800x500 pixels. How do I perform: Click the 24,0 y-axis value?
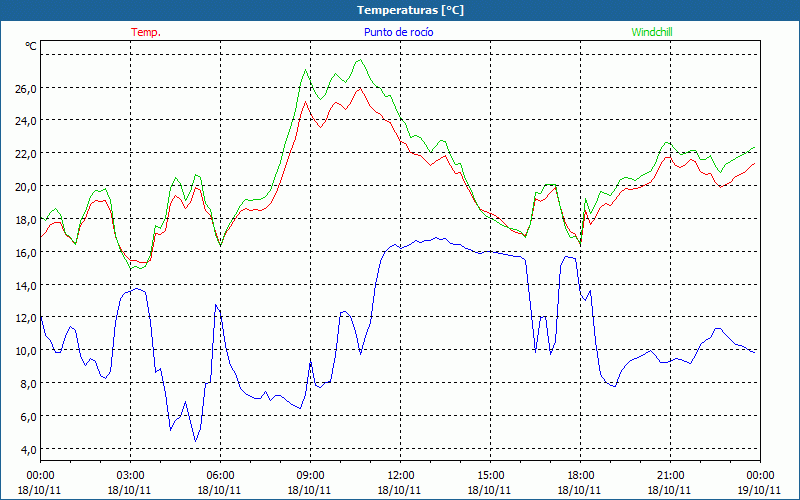(26, 121)
